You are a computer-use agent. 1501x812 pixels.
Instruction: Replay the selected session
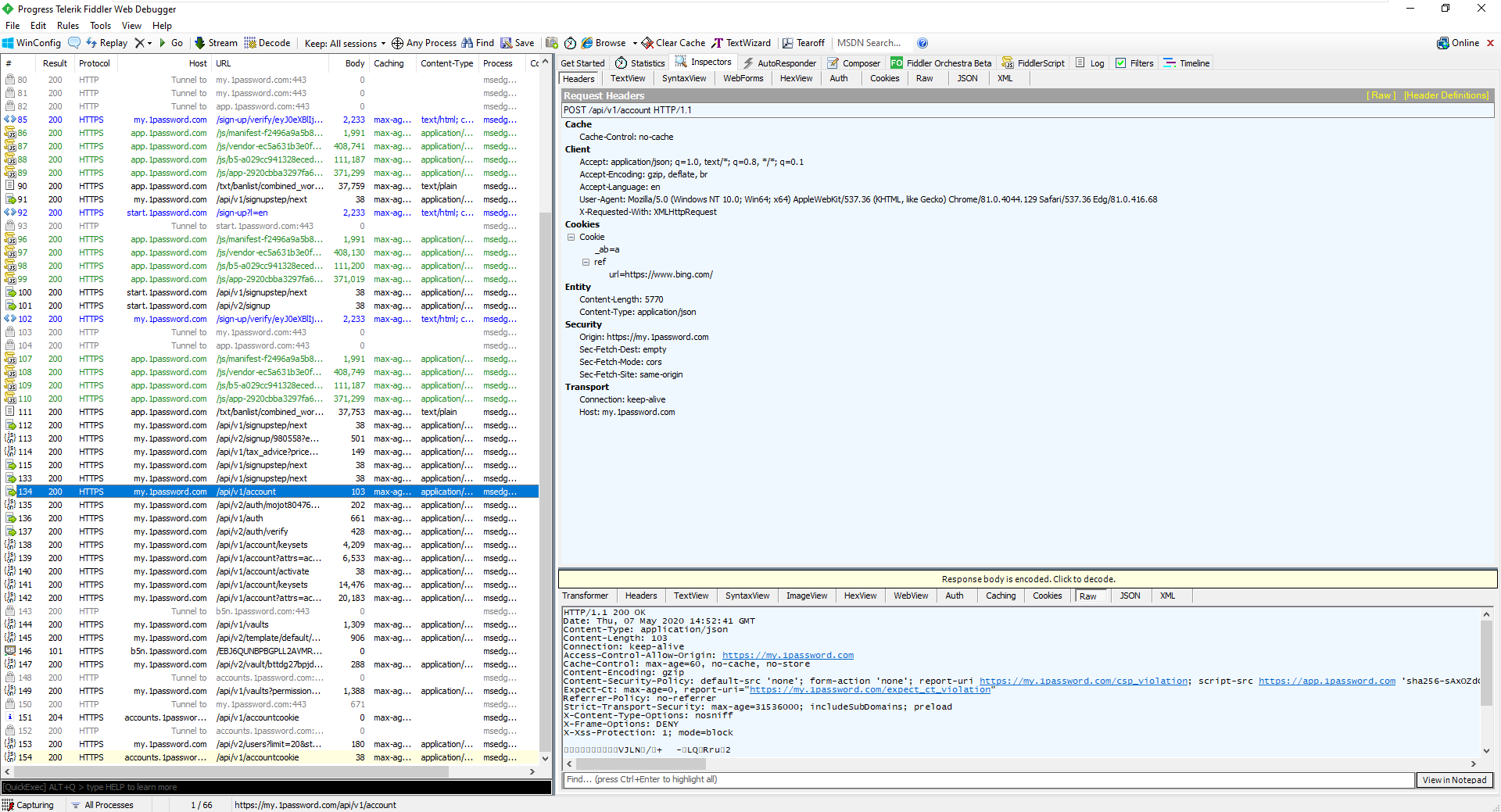(106, 43)
